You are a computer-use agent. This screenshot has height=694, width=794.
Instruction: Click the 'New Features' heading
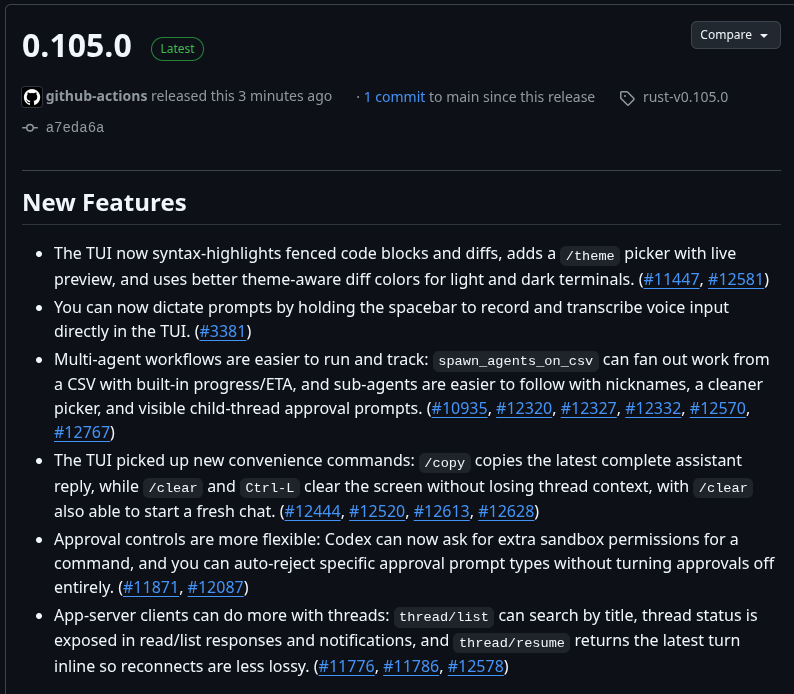(x=104, y=202)
